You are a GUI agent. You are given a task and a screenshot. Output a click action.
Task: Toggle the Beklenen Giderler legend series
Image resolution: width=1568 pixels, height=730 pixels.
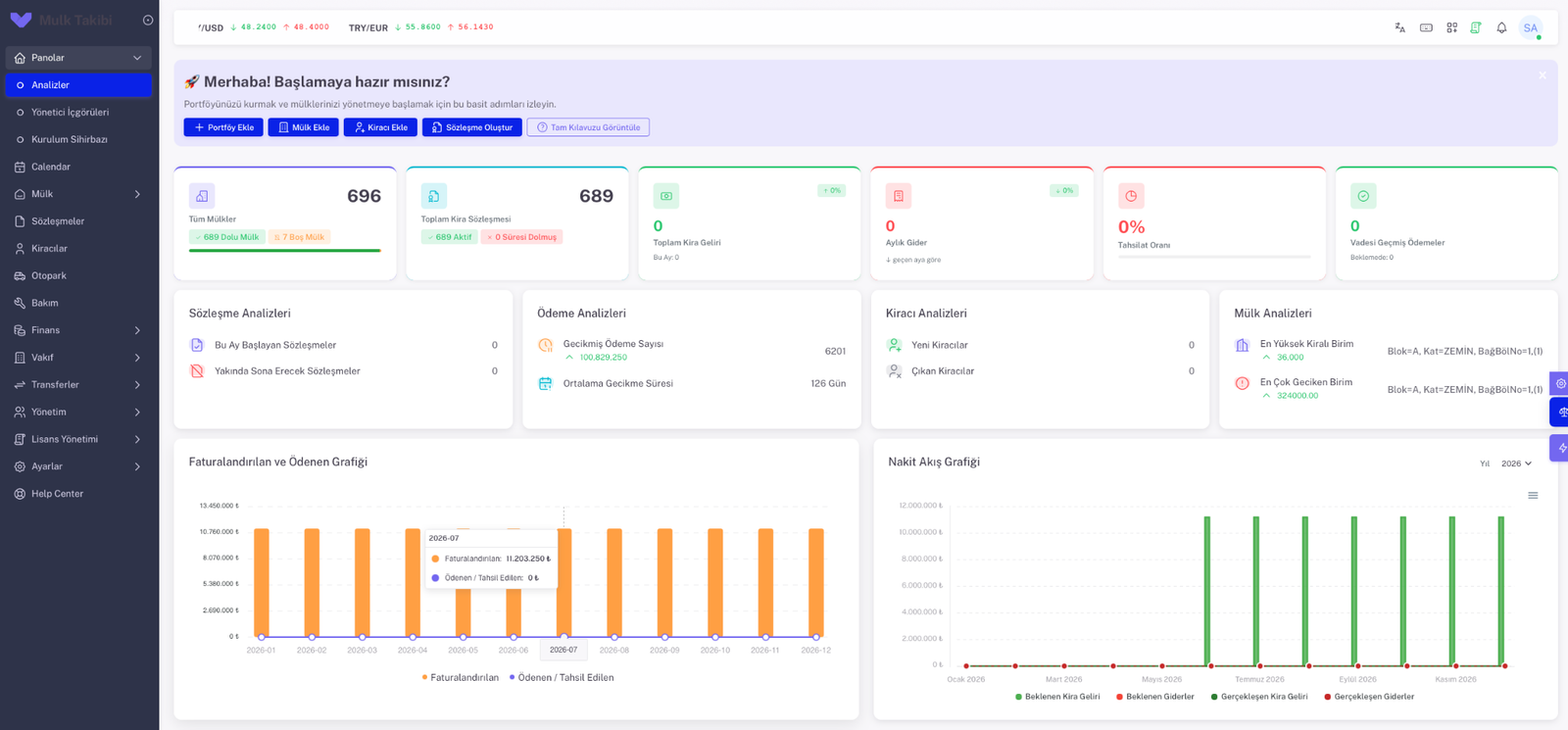click(1155, 697)
